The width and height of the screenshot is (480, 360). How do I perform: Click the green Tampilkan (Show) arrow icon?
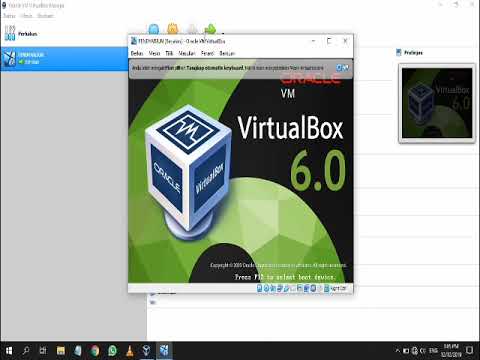[210, 29]
